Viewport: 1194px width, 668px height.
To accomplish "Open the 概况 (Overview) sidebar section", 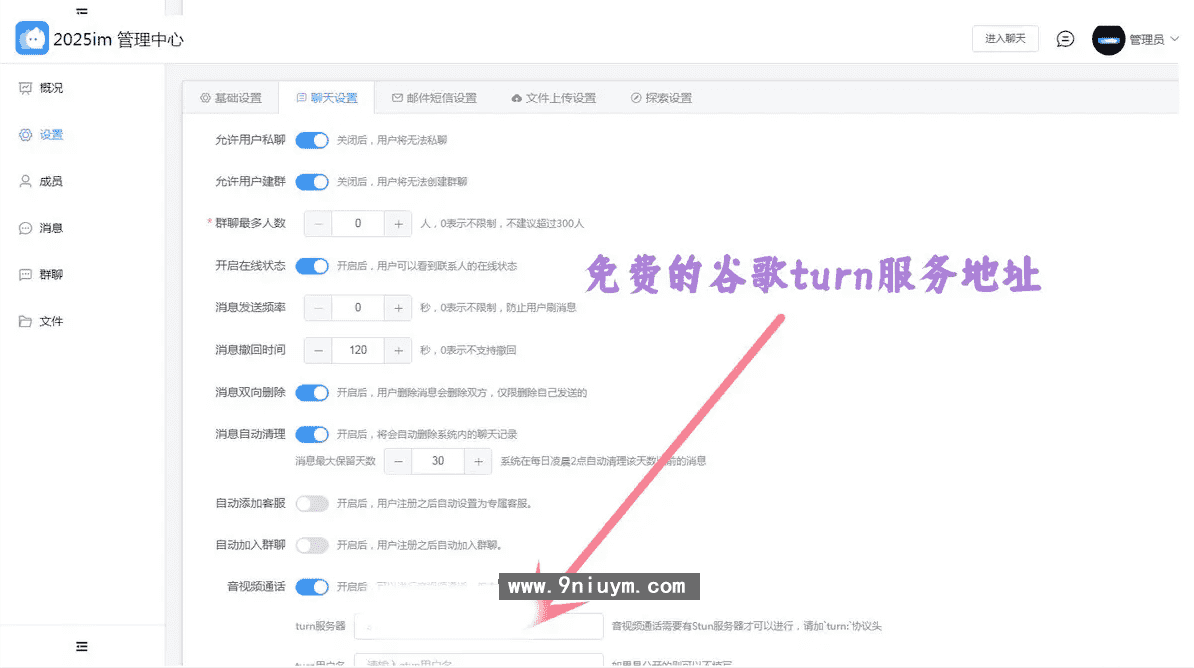I will (49, 87).
